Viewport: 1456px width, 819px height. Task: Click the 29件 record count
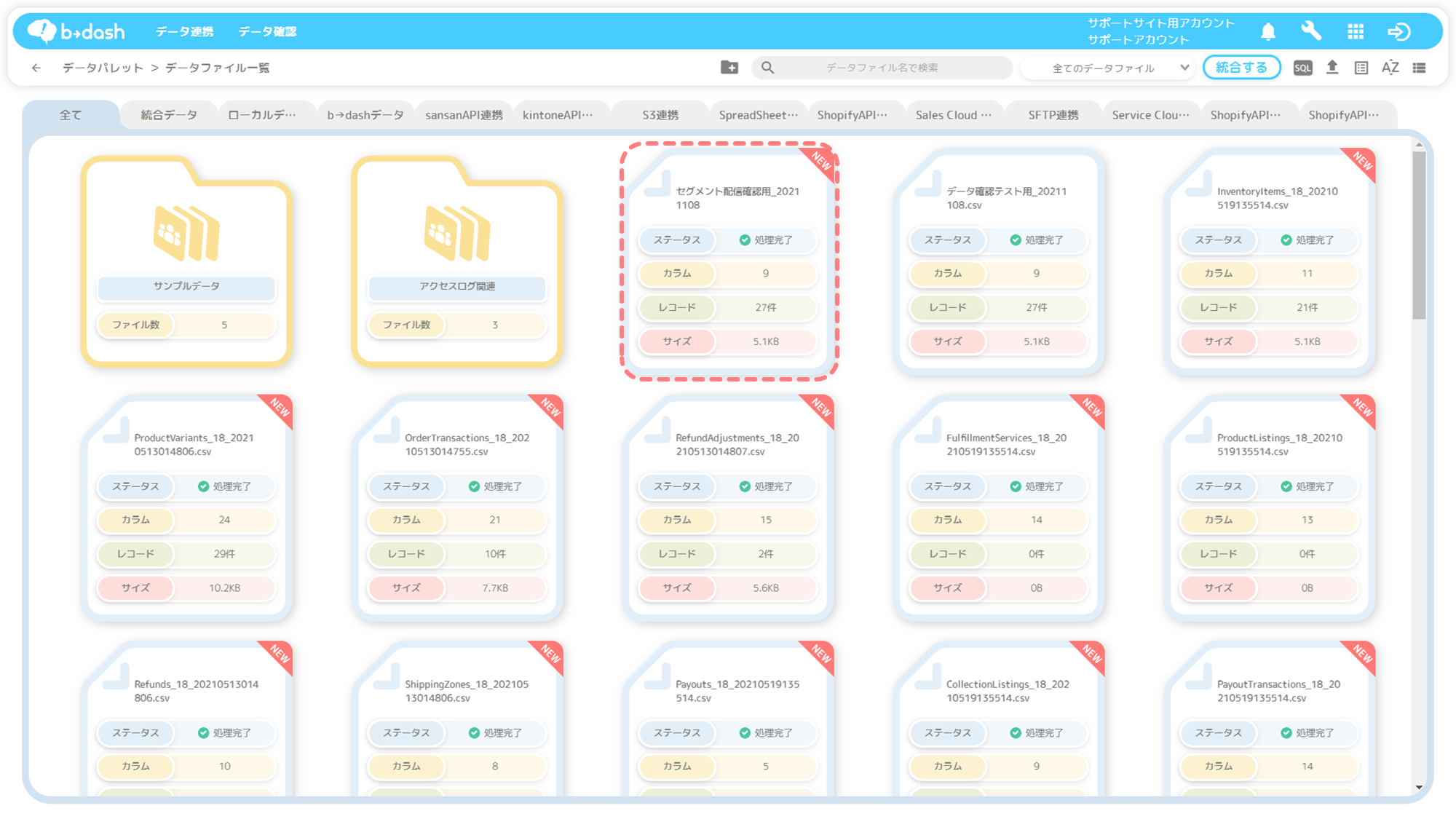tap(225, 554)
